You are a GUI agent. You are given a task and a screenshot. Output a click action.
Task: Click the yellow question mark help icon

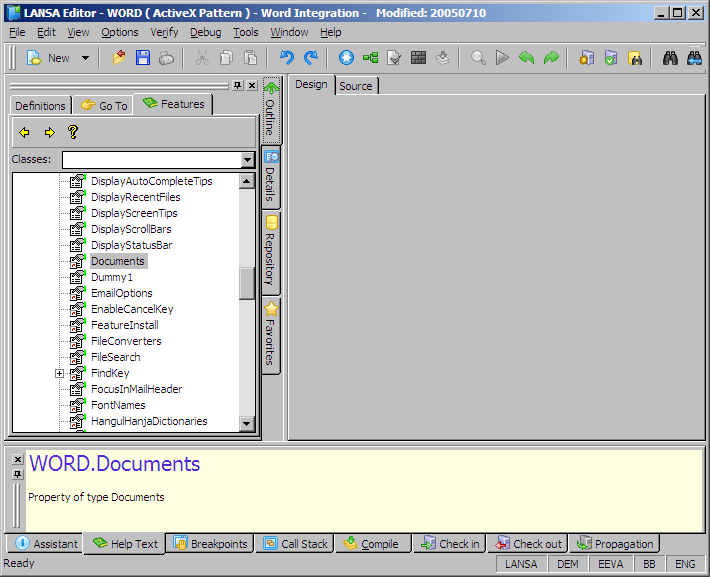pyautogui.click(x=73, y=132)
